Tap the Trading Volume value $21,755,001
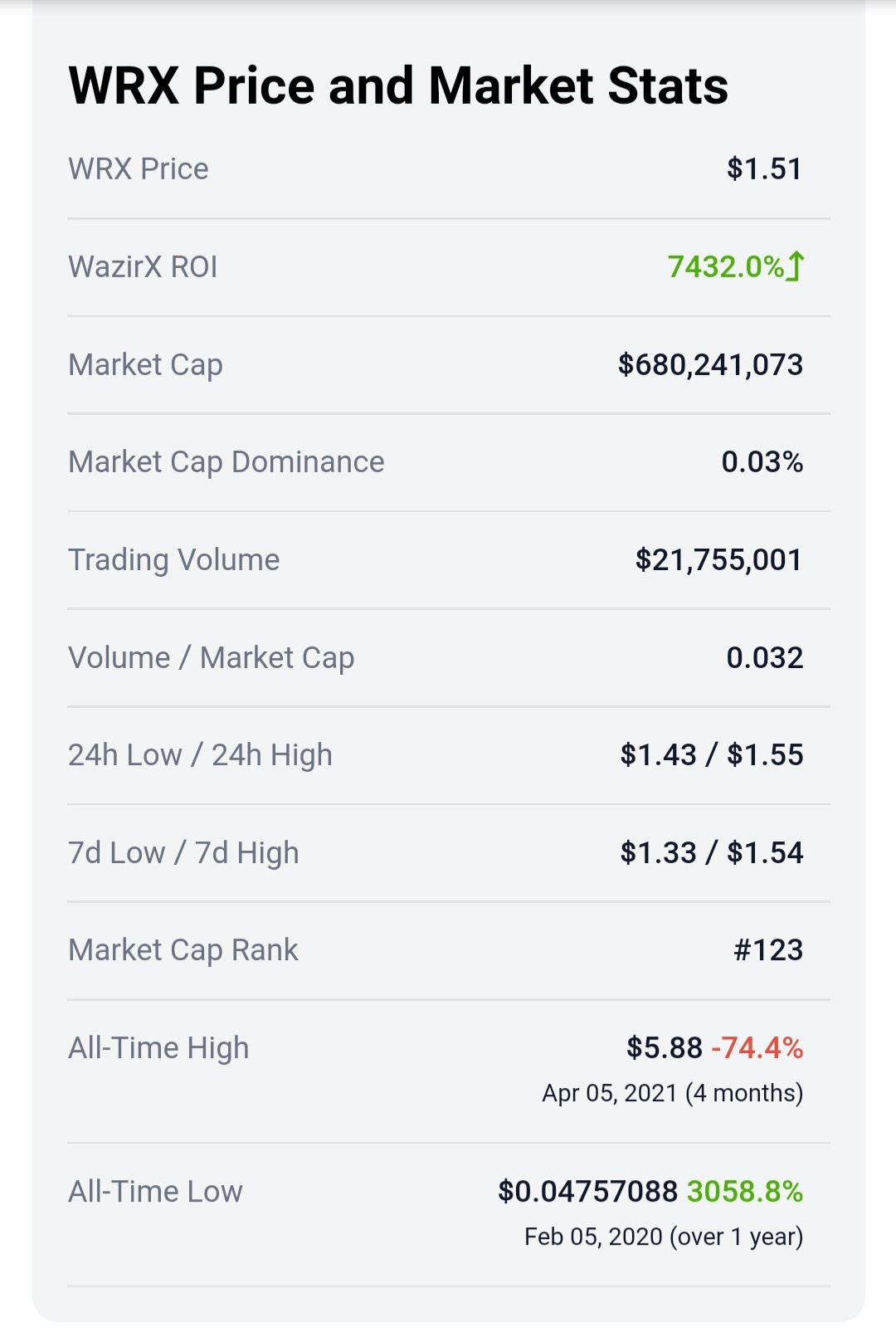Image resolution: width=896 pixels, height=1332 pixels. pos(718,560)
